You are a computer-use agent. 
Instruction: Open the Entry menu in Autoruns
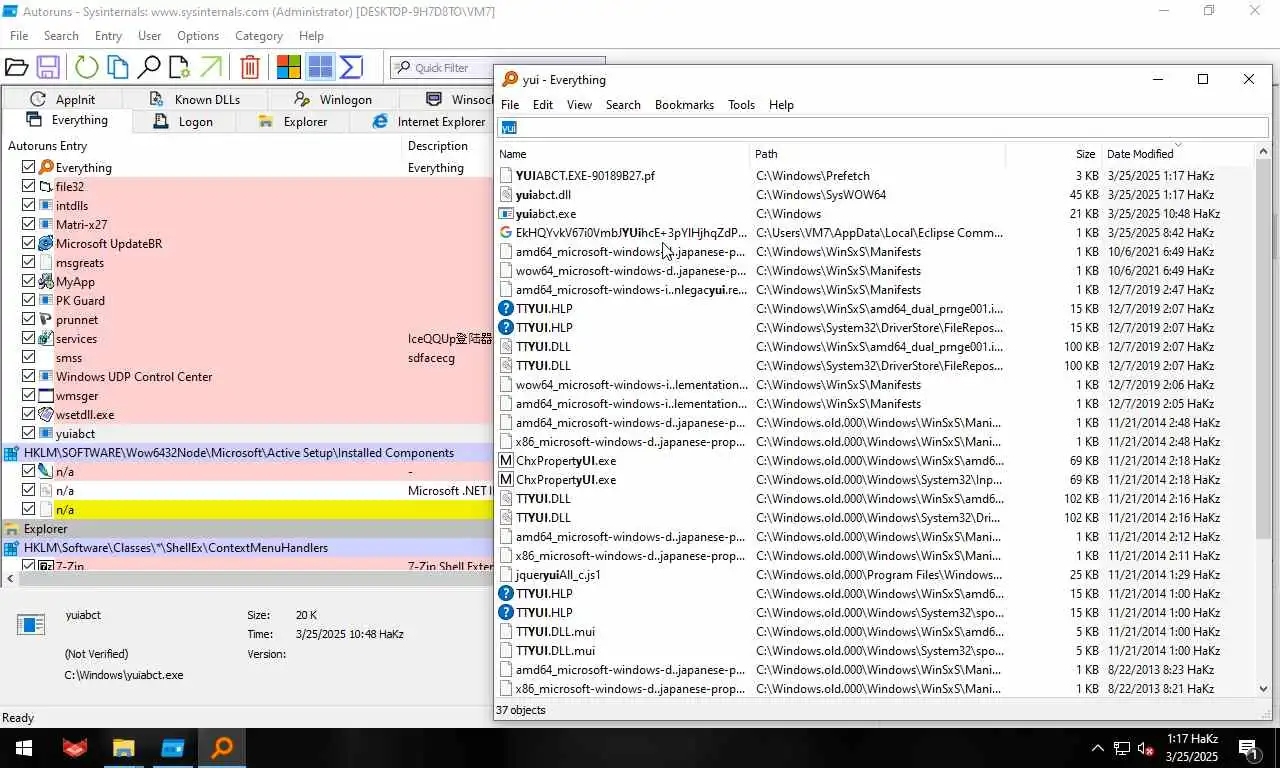(x=108, y=36)
